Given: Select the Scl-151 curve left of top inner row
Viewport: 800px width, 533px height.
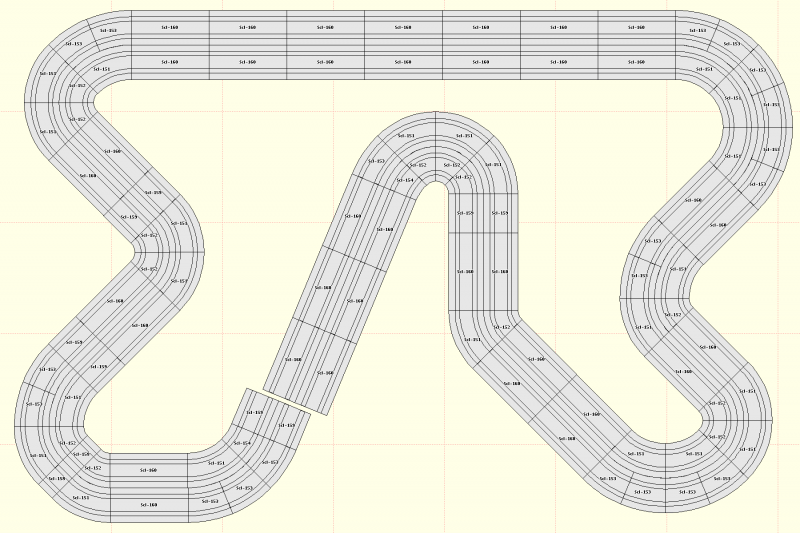Looking at the screenshot, I should click(x=102, y=70).
